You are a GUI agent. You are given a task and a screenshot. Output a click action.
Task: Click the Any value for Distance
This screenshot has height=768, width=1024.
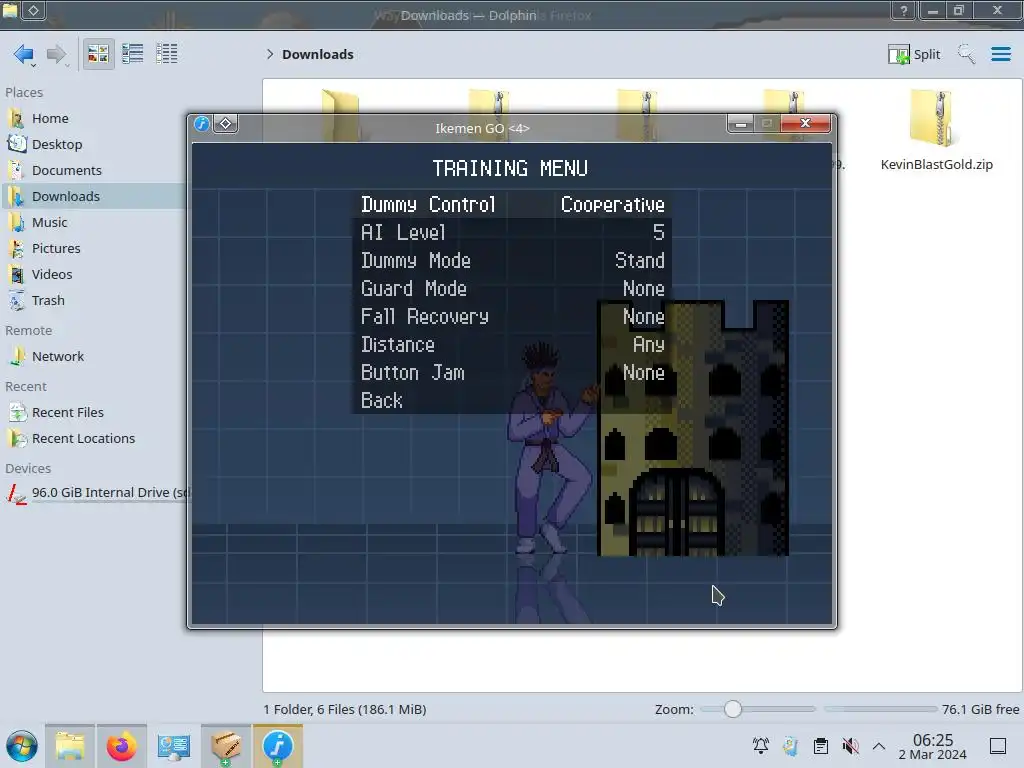(x=648, y=345)
